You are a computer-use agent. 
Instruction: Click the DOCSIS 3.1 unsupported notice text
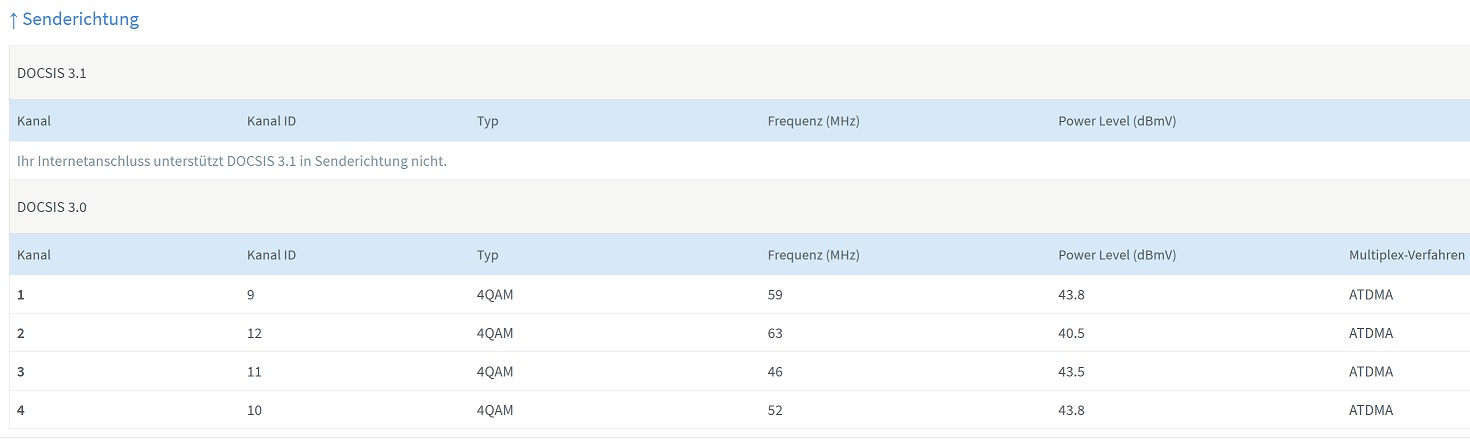232,162
